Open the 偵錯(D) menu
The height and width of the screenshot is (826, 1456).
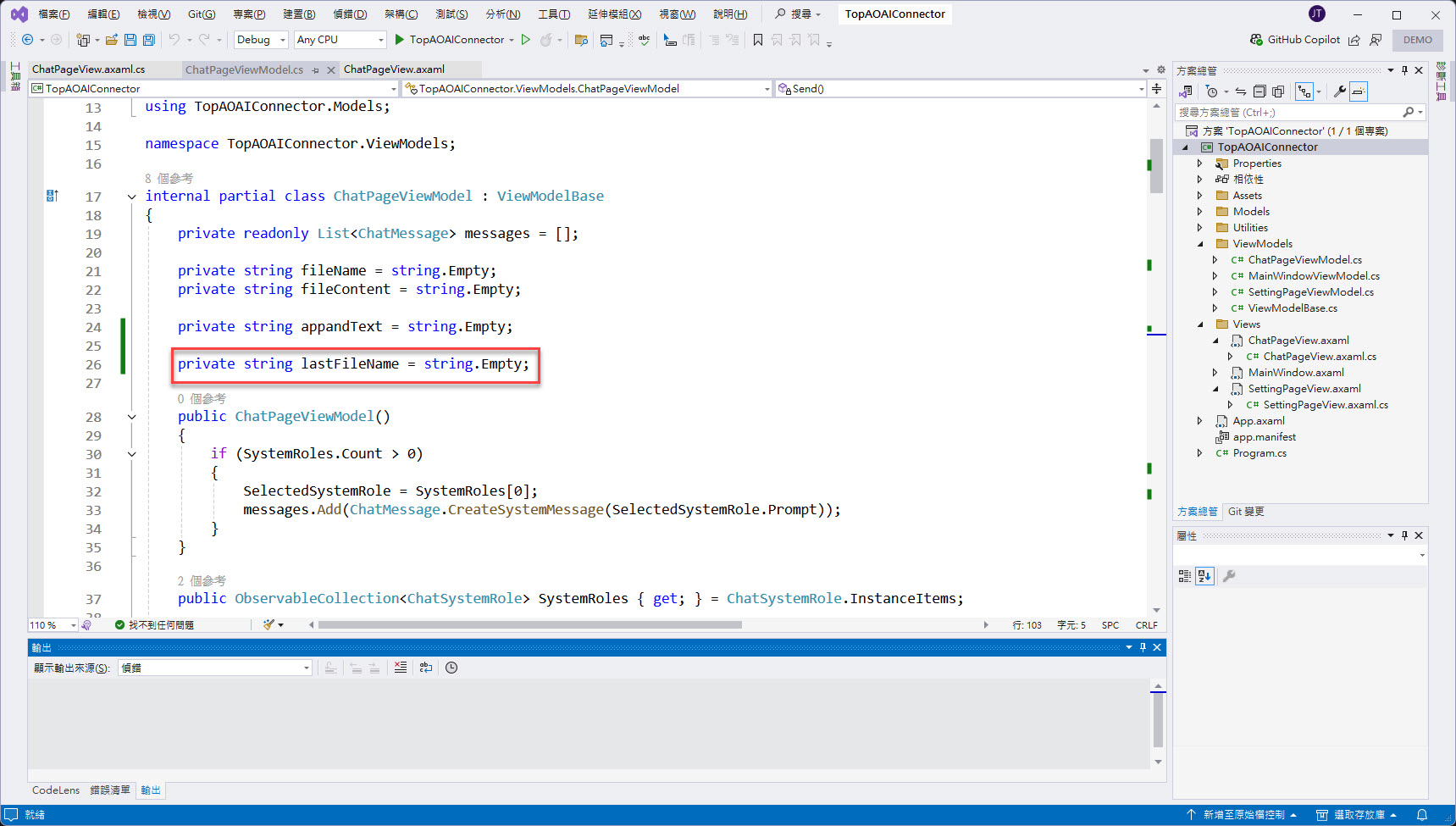(x=350, y=14)
